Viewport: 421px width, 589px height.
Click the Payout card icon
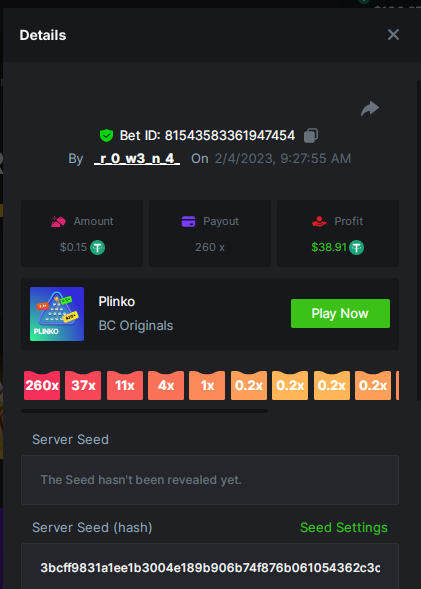click(188, 221)
